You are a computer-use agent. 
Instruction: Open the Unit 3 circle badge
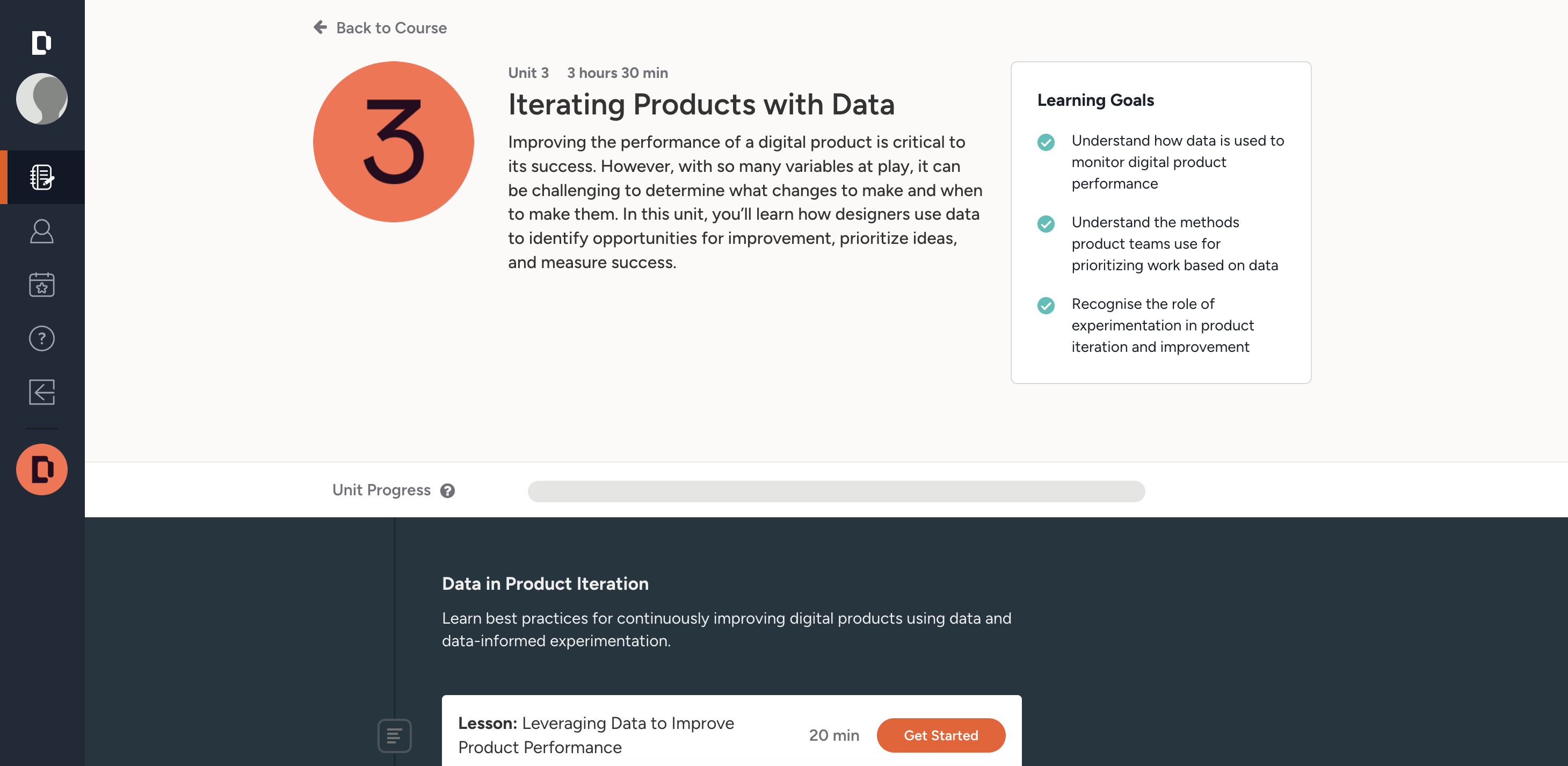tap(393, 141)
